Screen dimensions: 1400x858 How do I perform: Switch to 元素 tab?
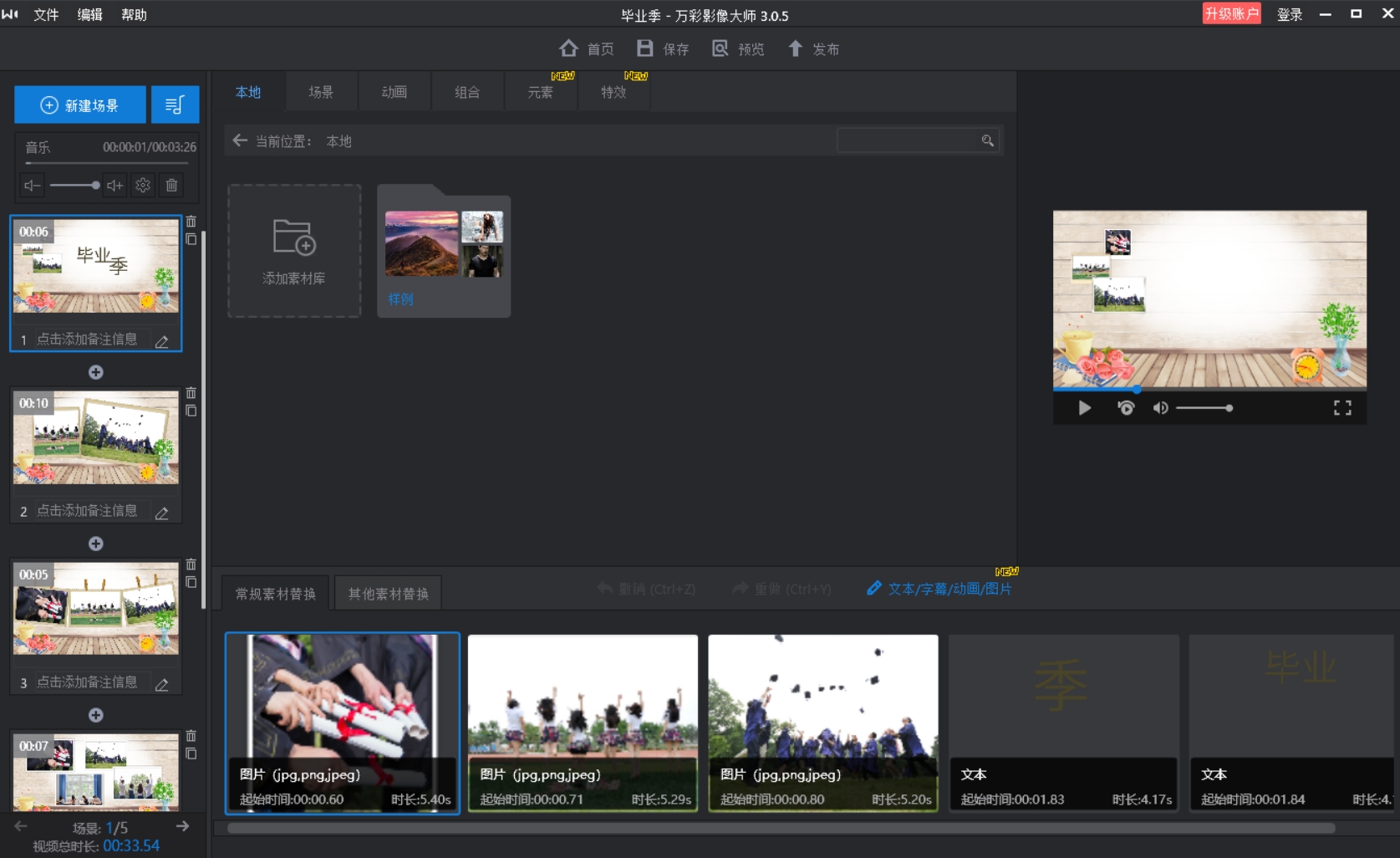point(541,92)
